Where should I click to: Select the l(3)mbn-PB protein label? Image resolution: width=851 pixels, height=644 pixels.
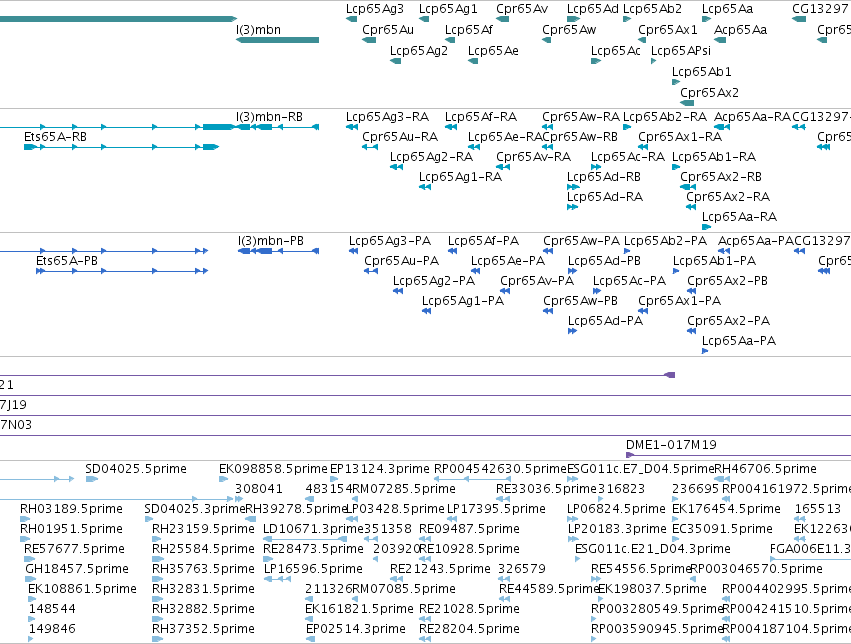[x=271, y=241]
